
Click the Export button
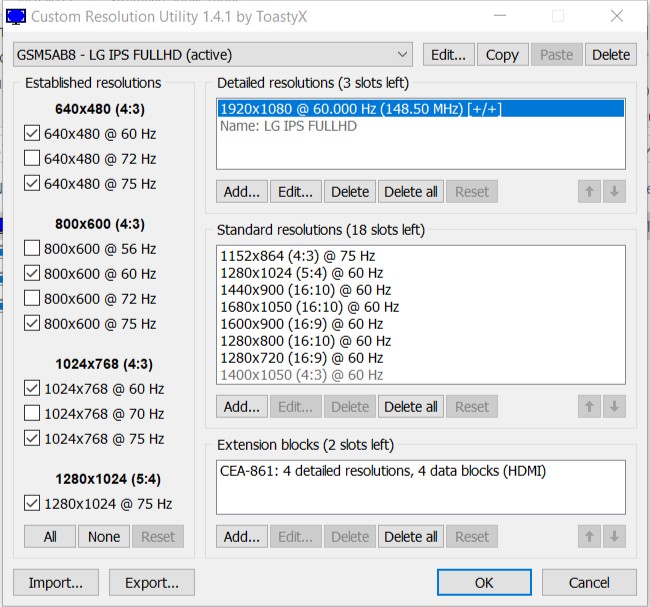pos(152,583)
